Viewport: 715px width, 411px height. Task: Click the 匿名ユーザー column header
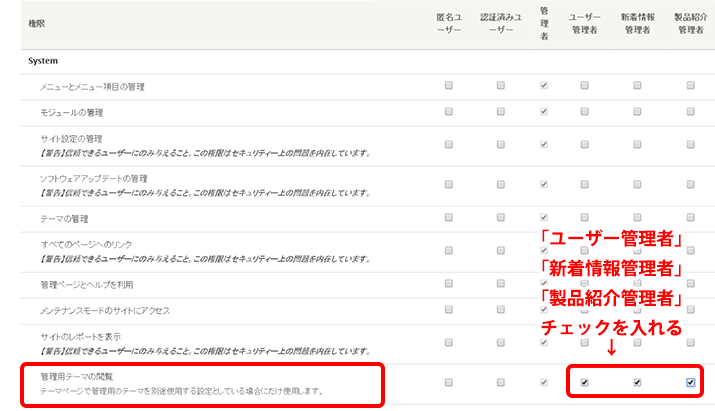tap(449, 23)
